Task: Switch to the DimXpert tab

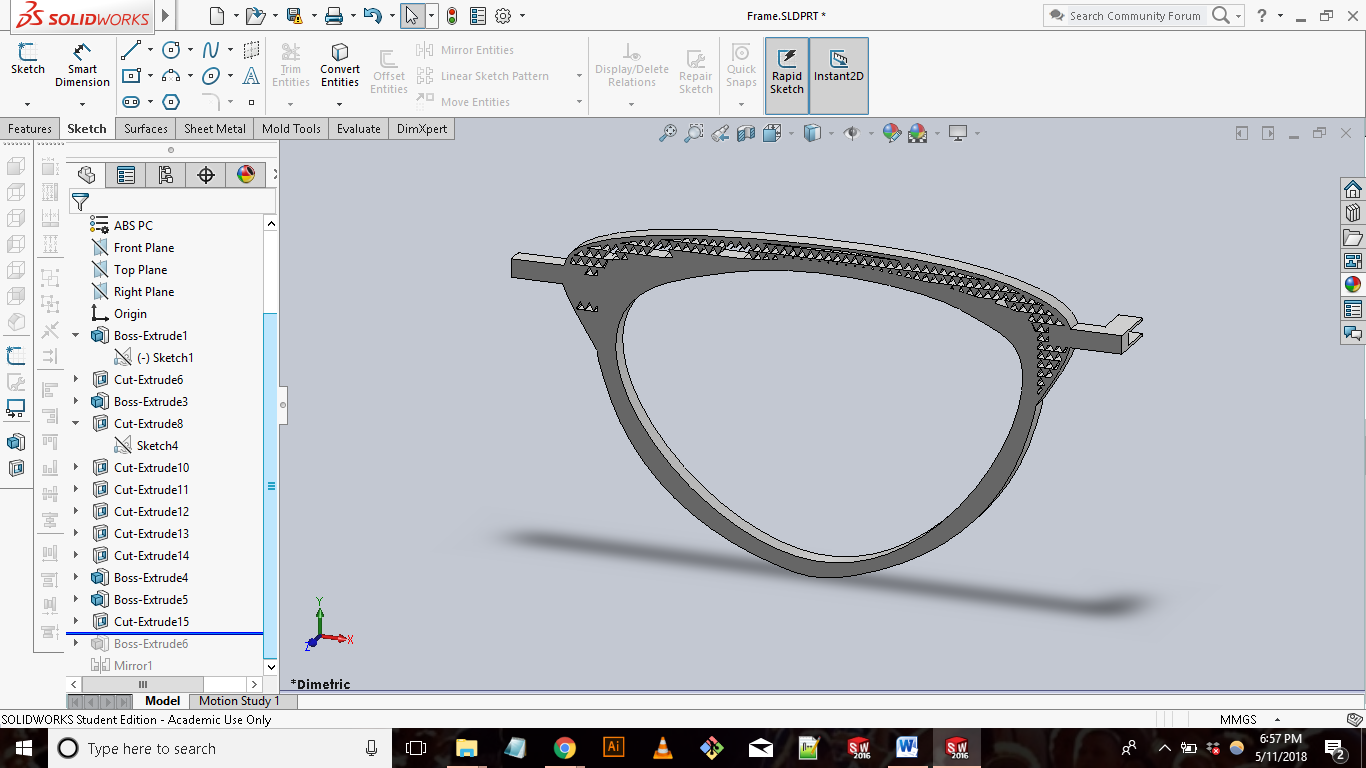Action: click(422, 129)
